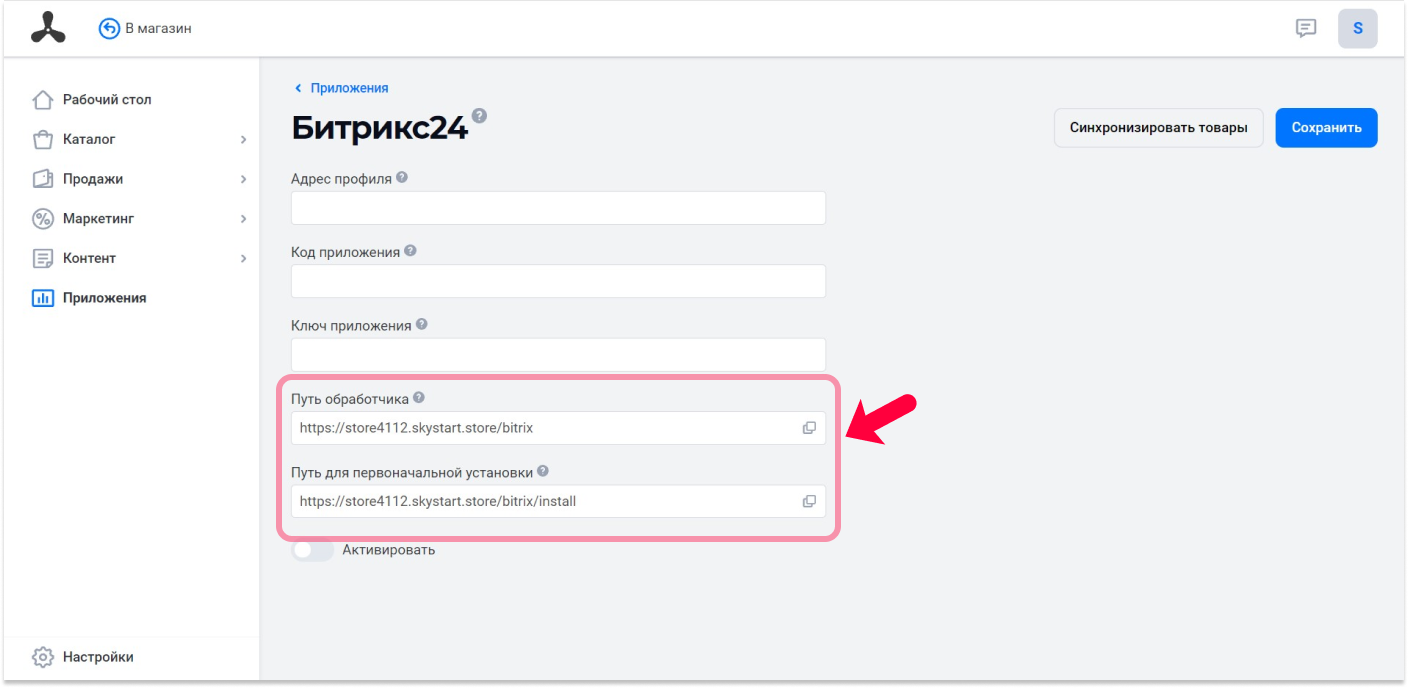Image resolution: width=1408 pixels, height=688 pixels.
Task: Click the Настройки gear icon
Action: click(42, 657)
